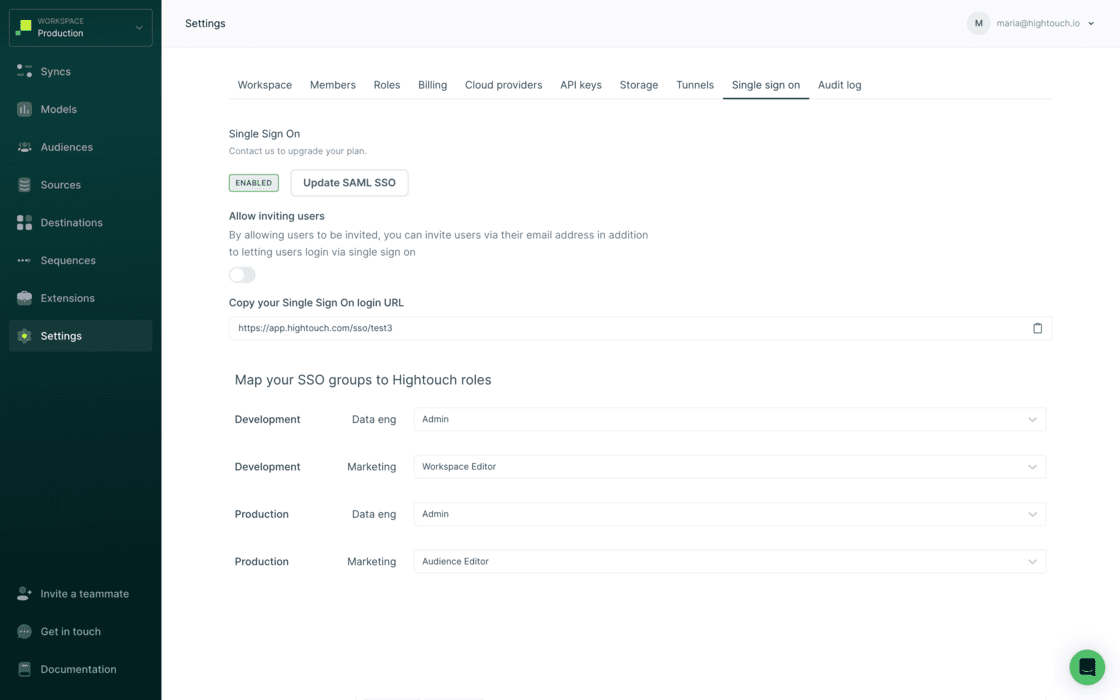Open the chat support bubble
This screenshot has width=1120, height=700.
point(1087,667)
